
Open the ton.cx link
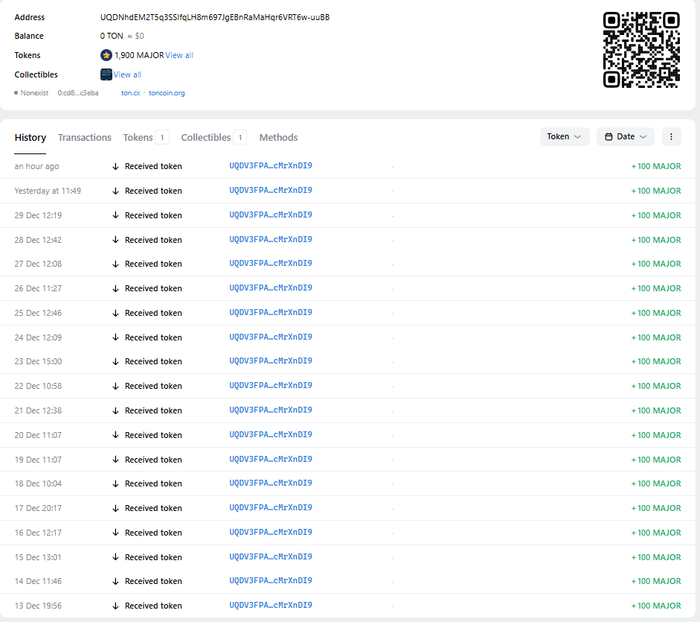(x=130, y=93)
